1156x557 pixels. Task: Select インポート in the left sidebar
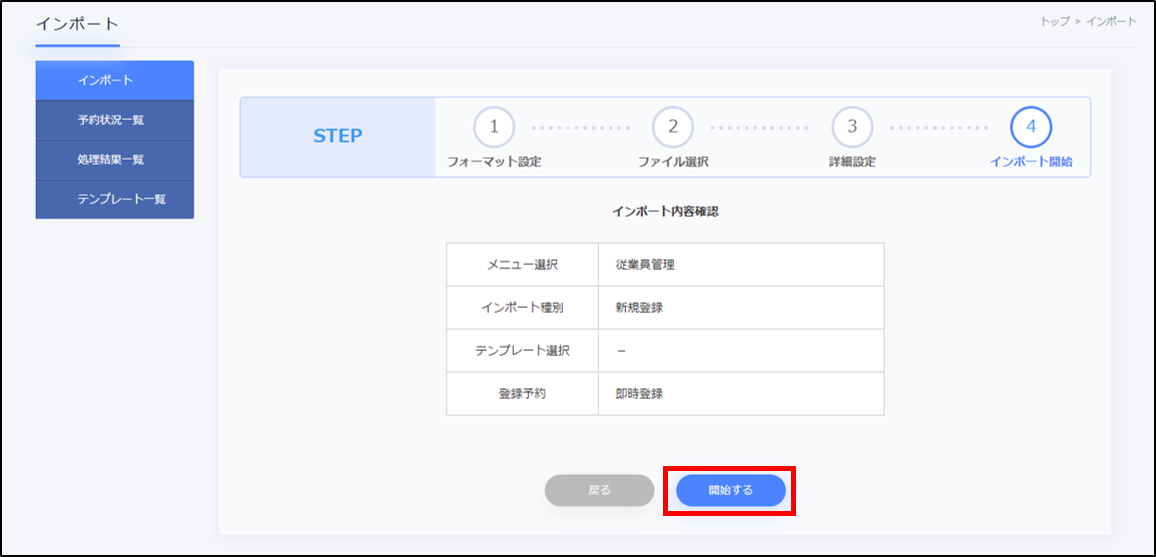tap(114, 80)
